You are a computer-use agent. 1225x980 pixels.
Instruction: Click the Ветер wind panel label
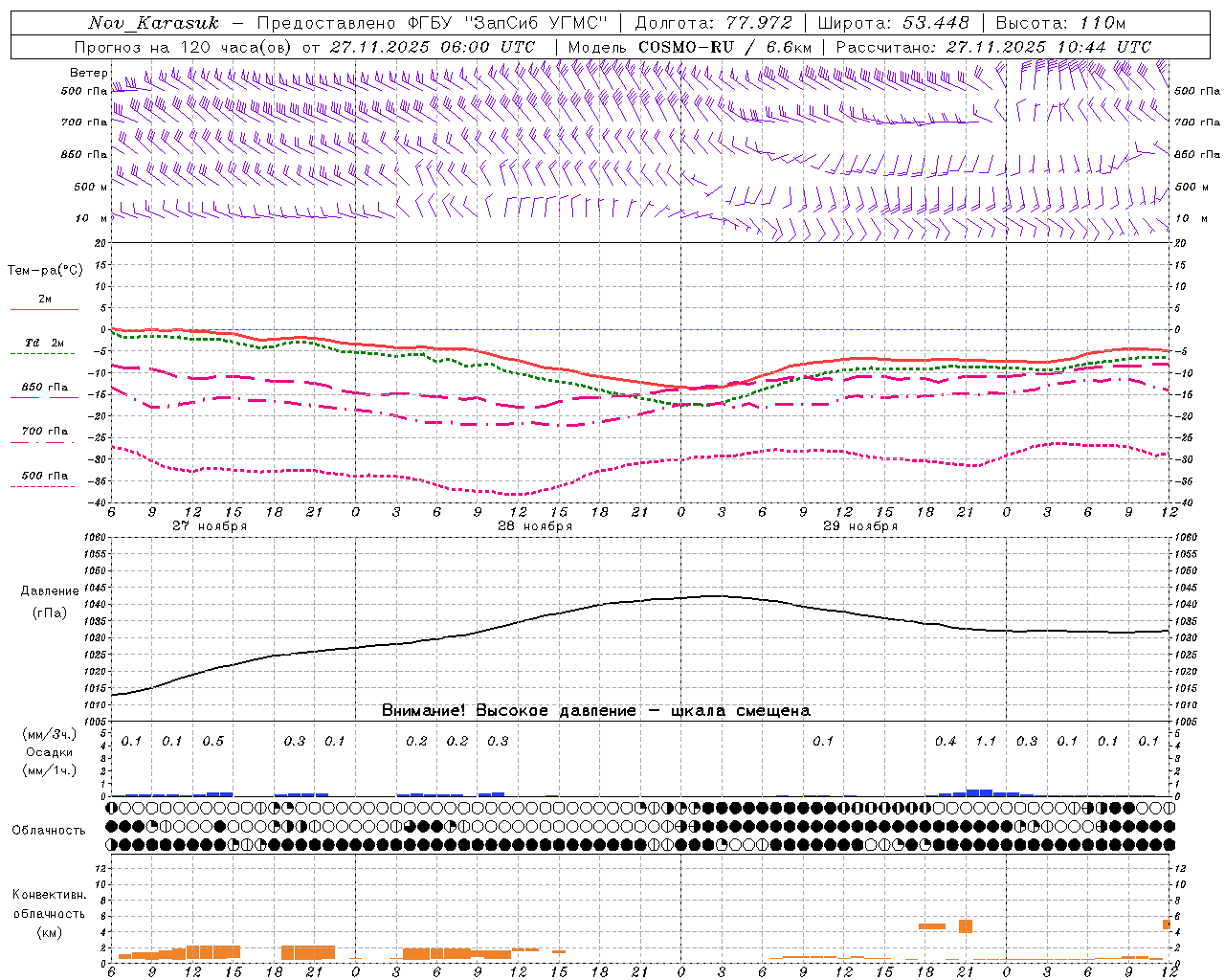tap(88, 73)
